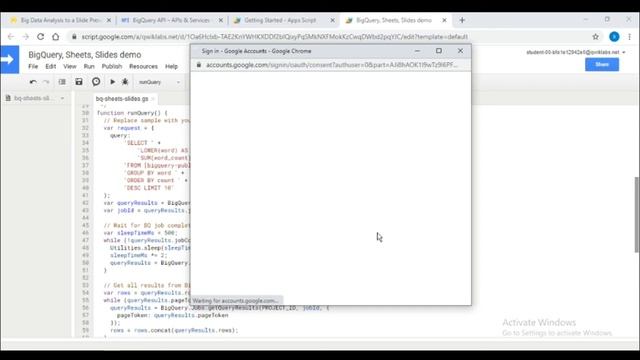Image resolution: width=640 pixels, height=360 pixels.
Task: Close the bq-sheets-slides.gs editor tab
Action: pos(153,99)
